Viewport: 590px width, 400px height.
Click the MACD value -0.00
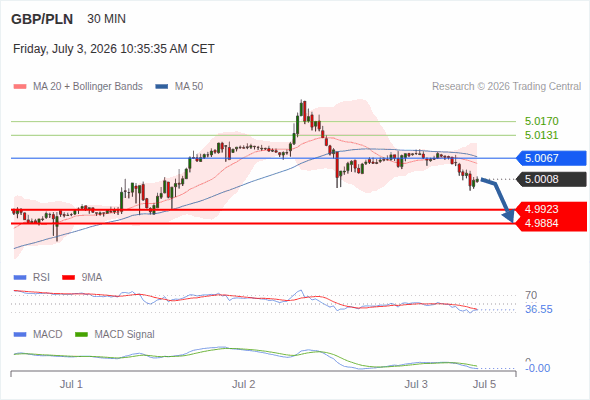538,368
